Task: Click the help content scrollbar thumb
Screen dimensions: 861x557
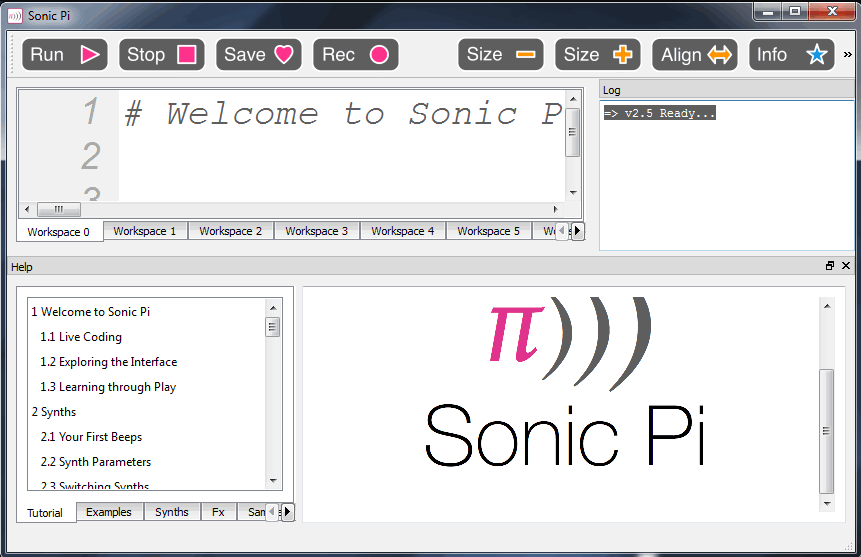Action: 826,432
